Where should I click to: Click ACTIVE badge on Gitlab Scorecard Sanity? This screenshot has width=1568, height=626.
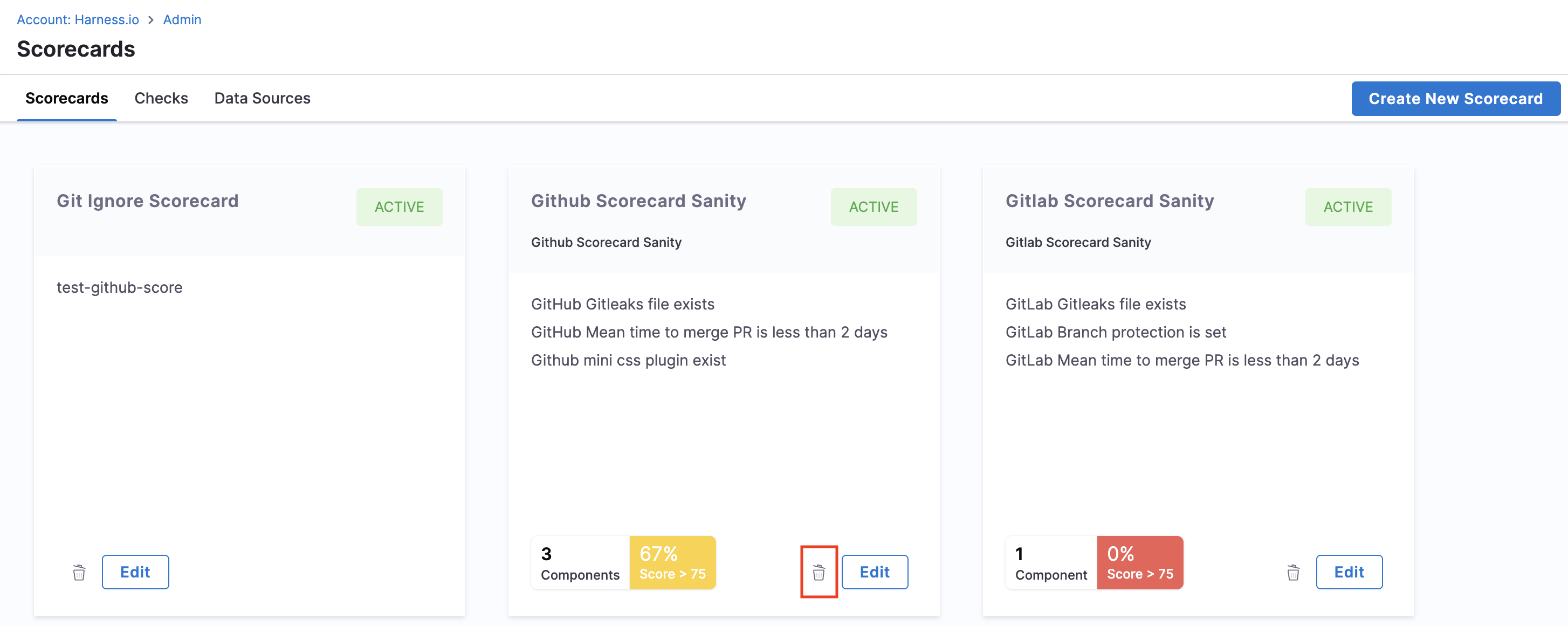[1347, 207]
